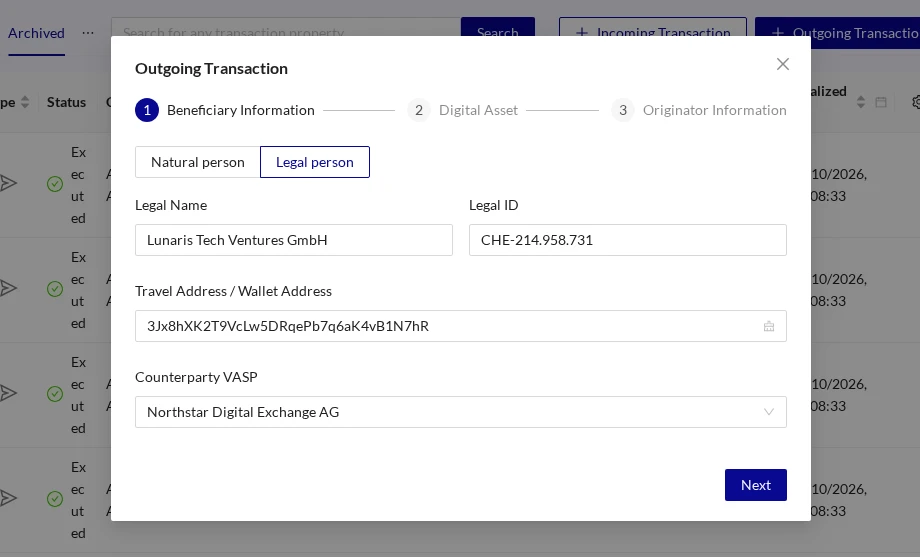Screen dimensions: 920x557
Task: Click the Outgoing Transaction button in header
Action: pyautogui.click(x=837, y=32)
